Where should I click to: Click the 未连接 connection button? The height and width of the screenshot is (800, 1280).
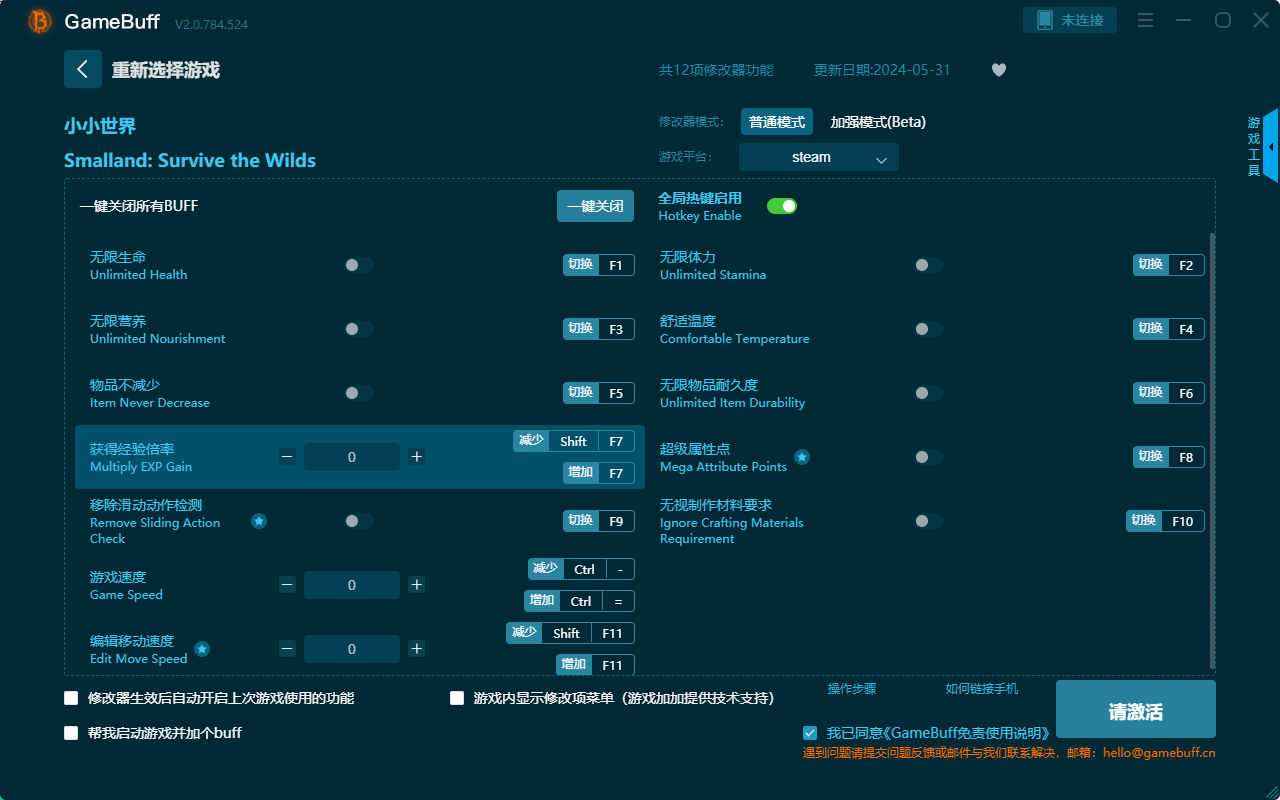point(1070,20)
